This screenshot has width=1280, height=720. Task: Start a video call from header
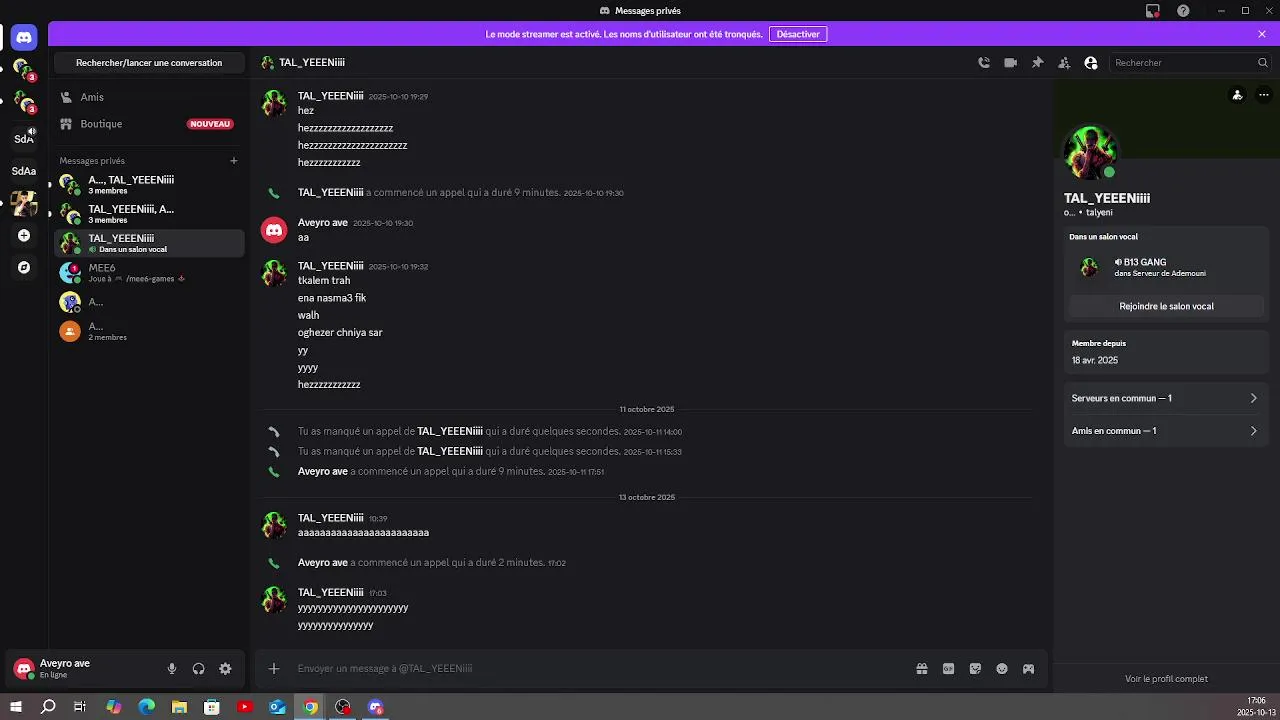(x=1011, y=63)
